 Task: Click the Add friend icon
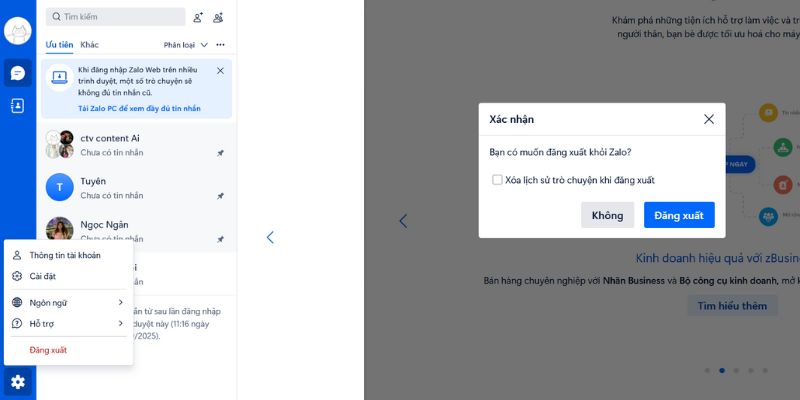198,17
